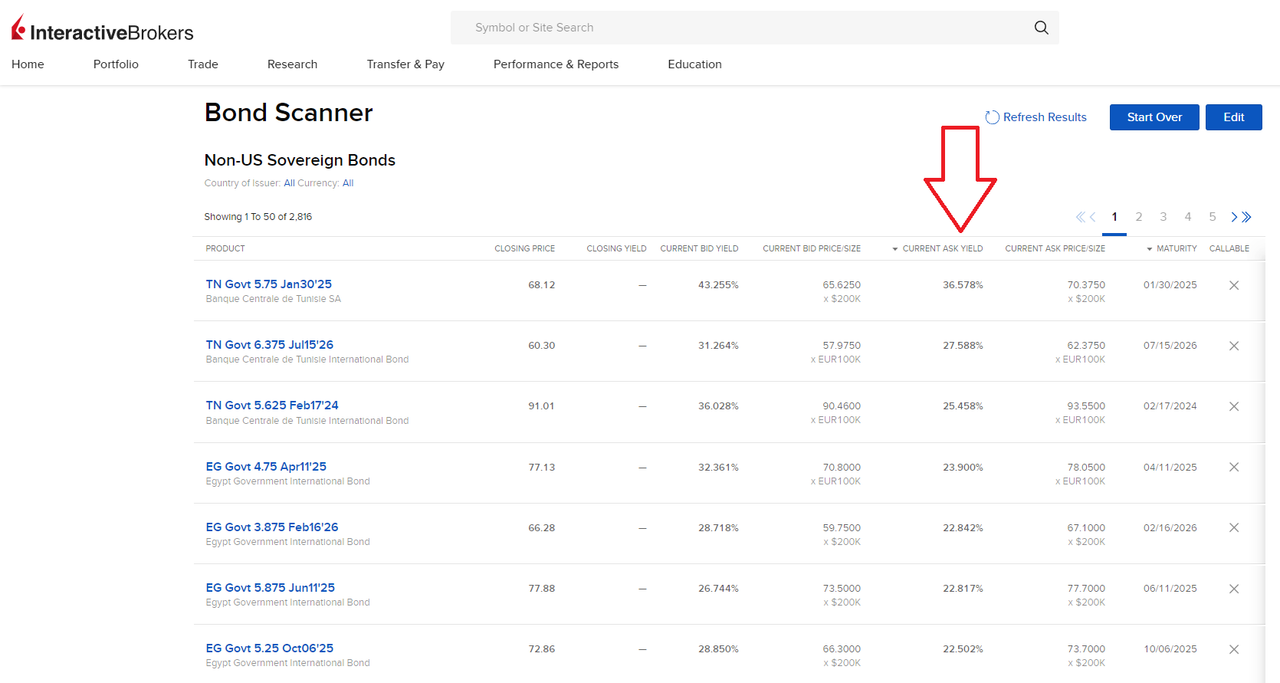1280x683 pixels.
Task: Click the Closing Yield column header
Action: pos(616,249)
